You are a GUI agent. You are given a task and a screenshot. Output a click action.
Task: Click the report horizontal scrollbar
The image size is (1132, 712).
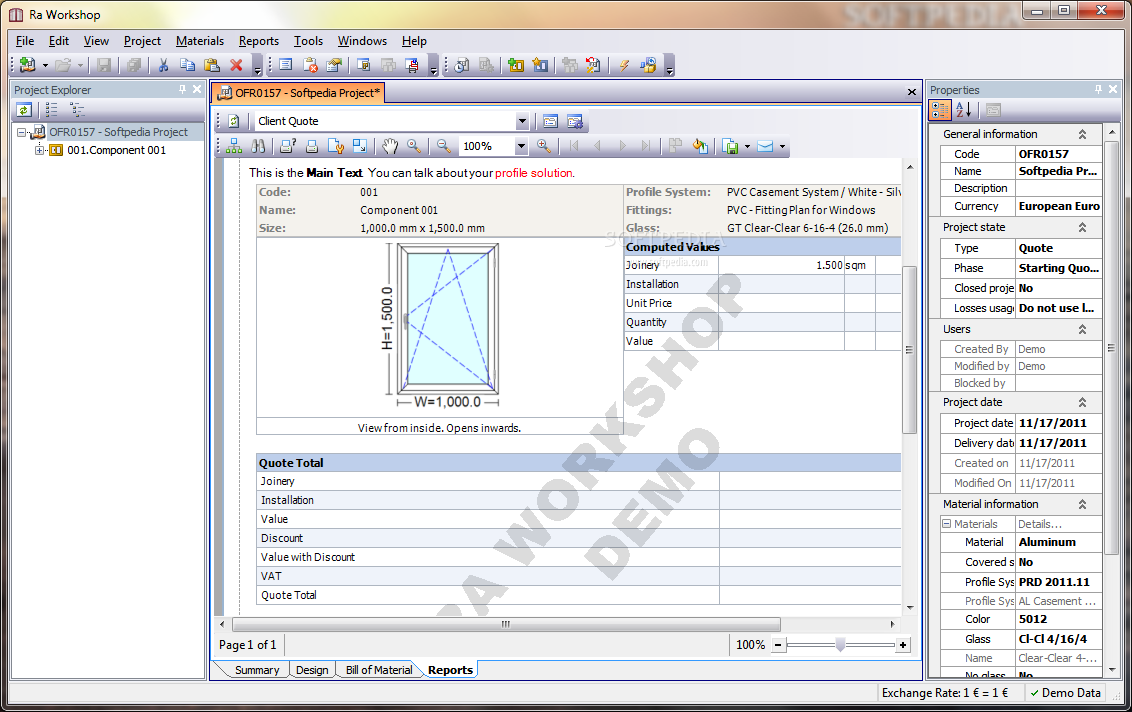point(506,624)
